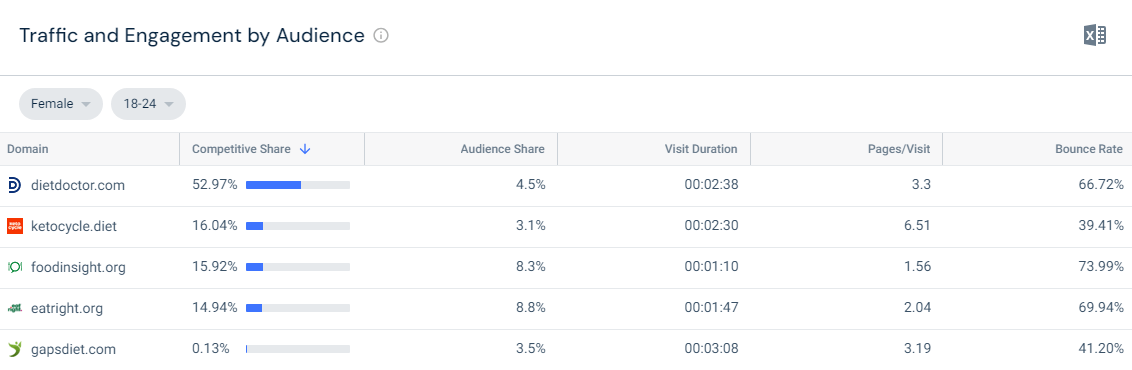
Task: Select visit duration 00:02:30
Action: point(711,226)
